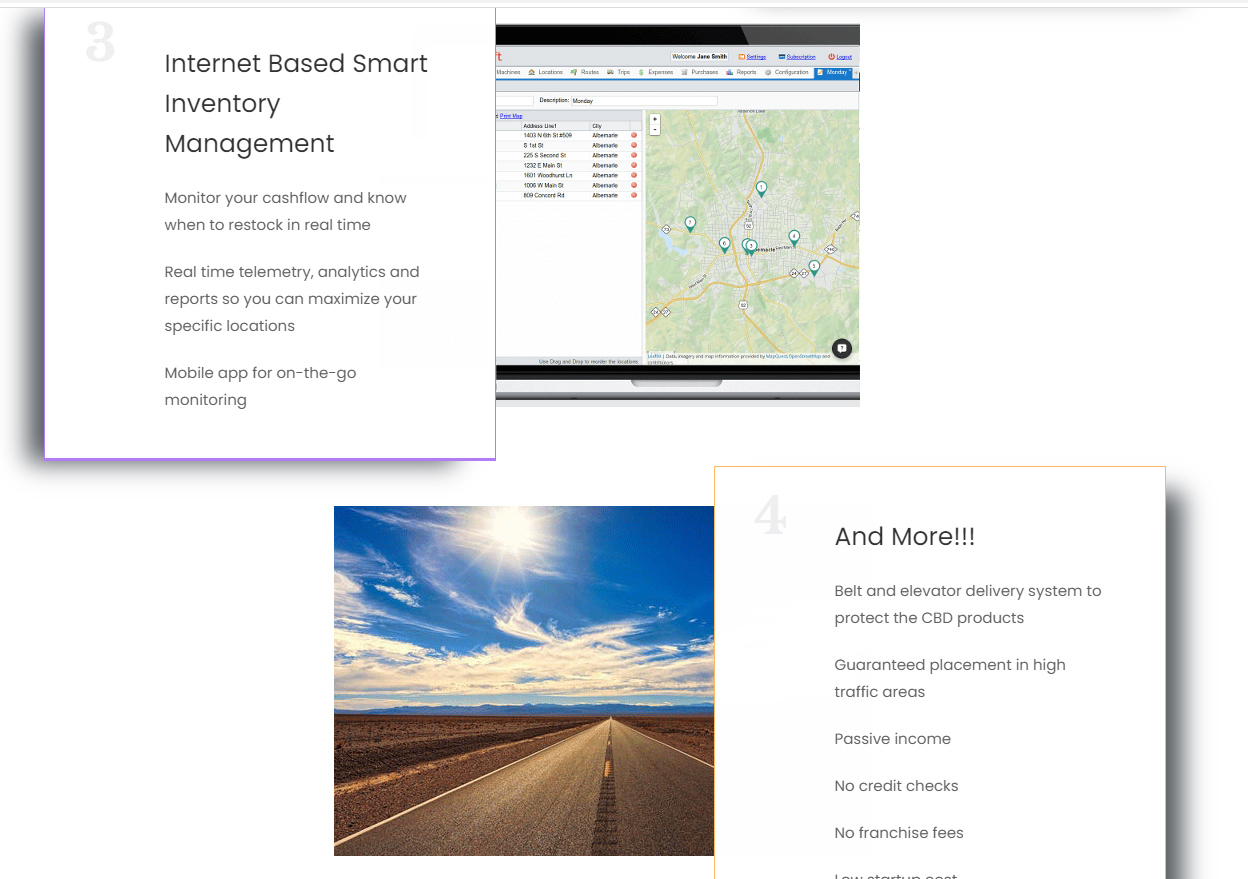This screenshot has height=879, width=1248.
Task: Open the Routes tab in laptop screenshot
Action: click(x=586, y=72)
